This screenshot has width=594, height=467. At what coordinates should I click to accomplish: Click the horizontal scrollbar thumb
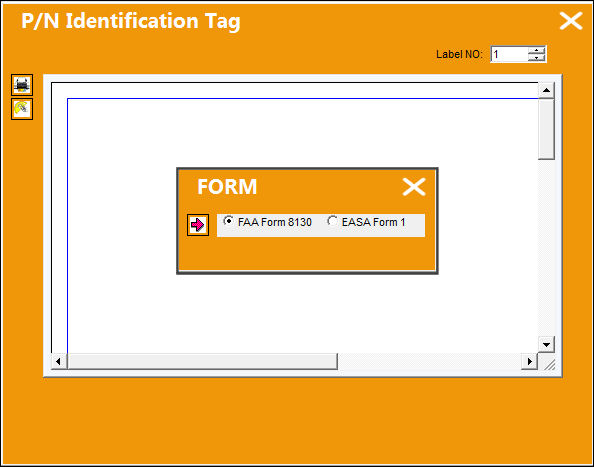pos(202,361)
